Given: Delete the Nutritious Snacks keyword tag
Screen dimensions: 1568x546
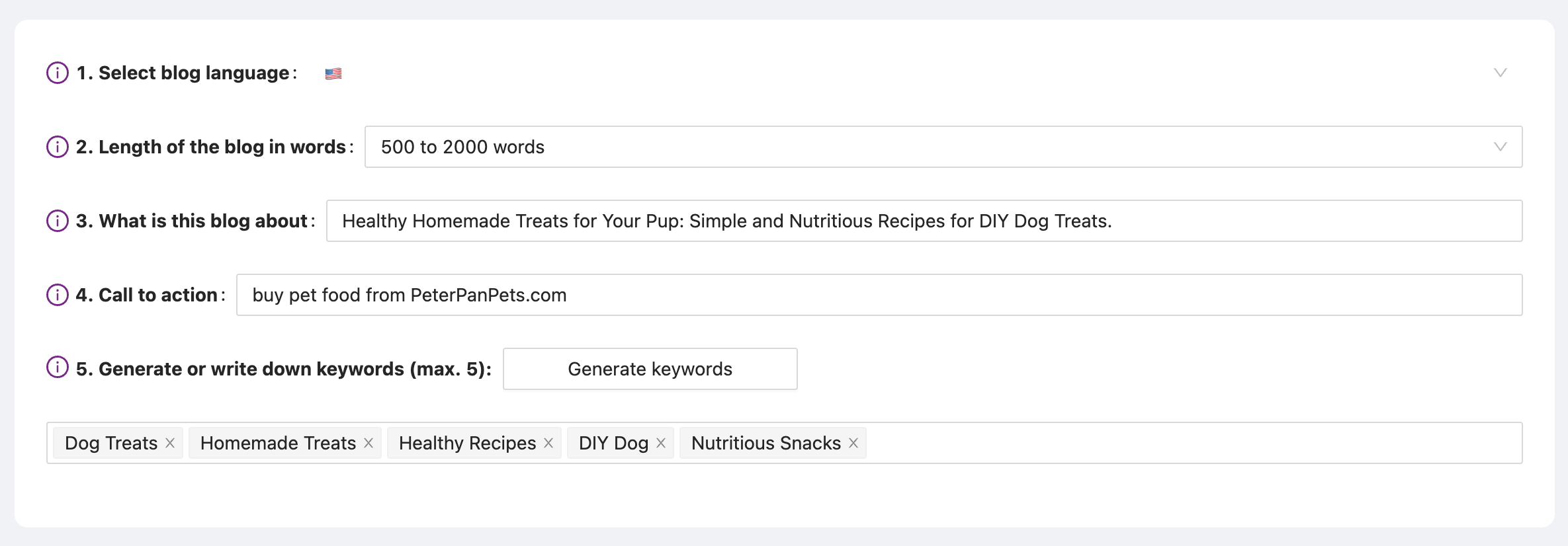Looking at the screenshot, I should 853,443.
